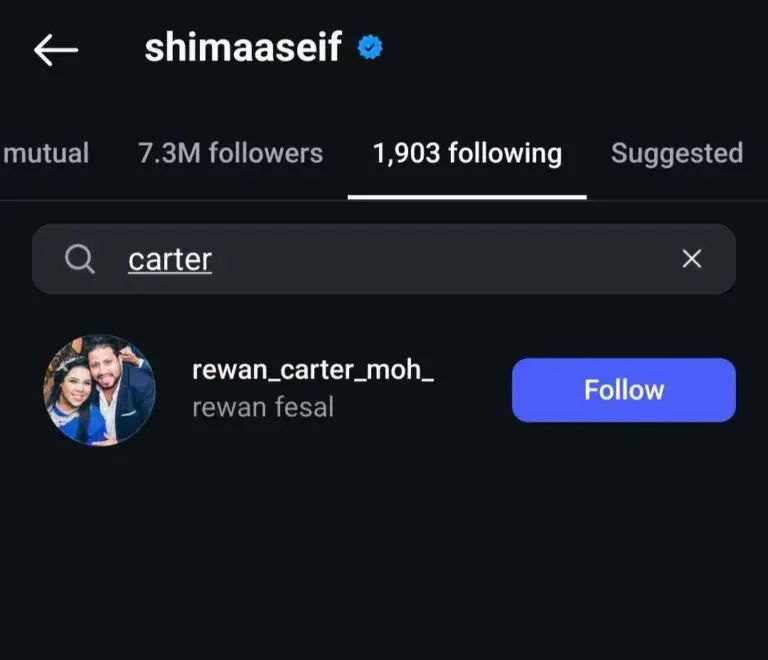Image resolution: width=768 pixels, height=660 pixels.
Task: Click the magnifying glass search icon
Action: 80,260
